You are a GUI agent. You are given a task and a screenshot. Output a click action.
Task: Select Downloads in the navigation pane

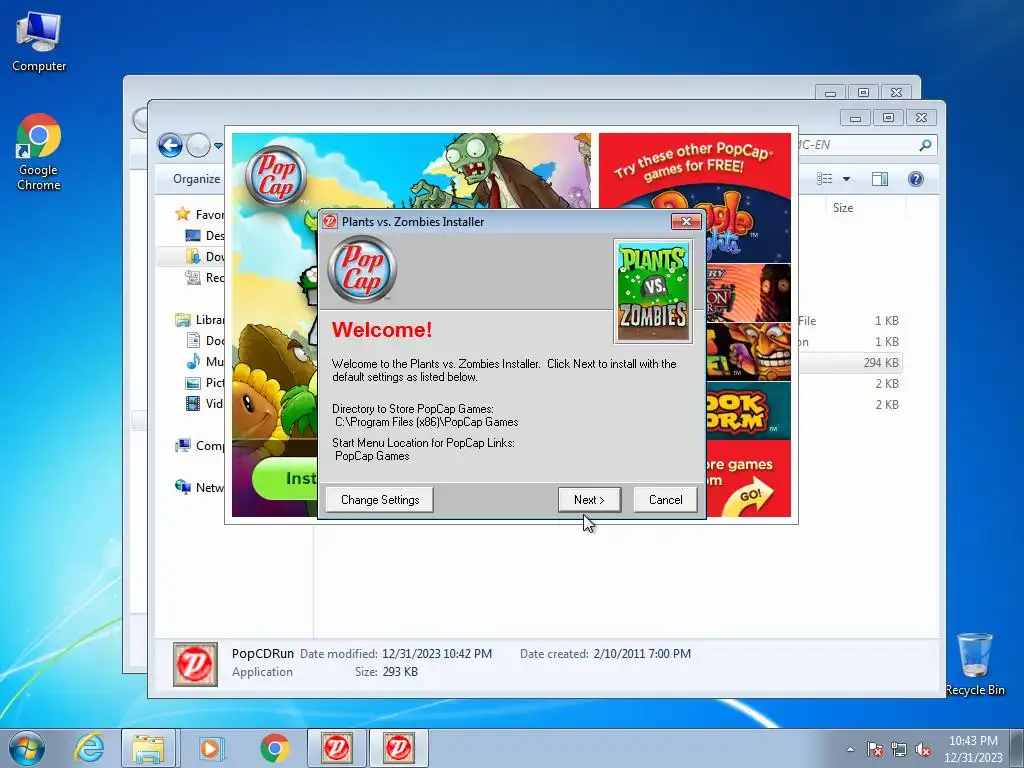click(204, 256)
